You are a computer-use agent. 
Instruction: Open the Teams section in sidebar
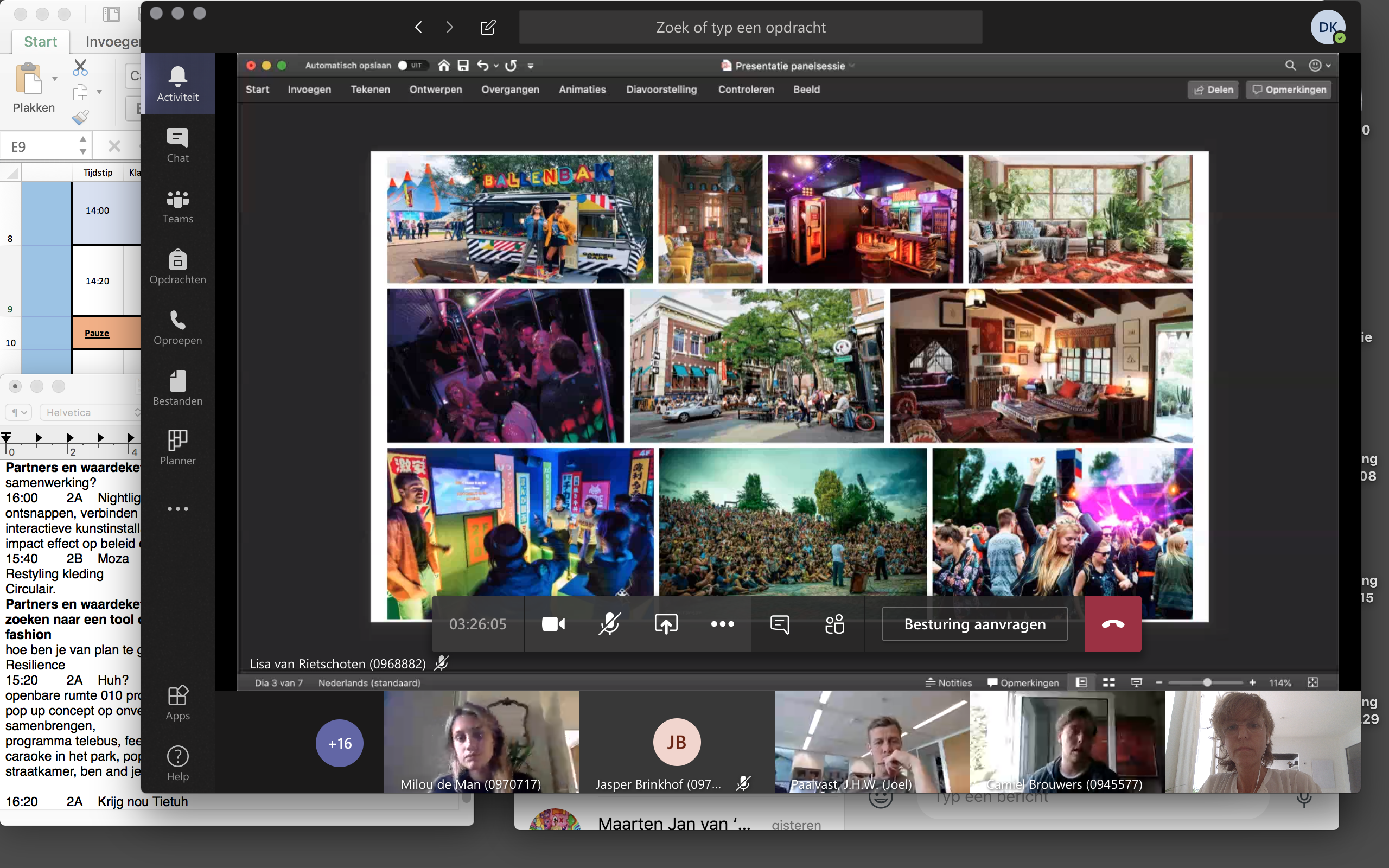[x=177, y=206]
